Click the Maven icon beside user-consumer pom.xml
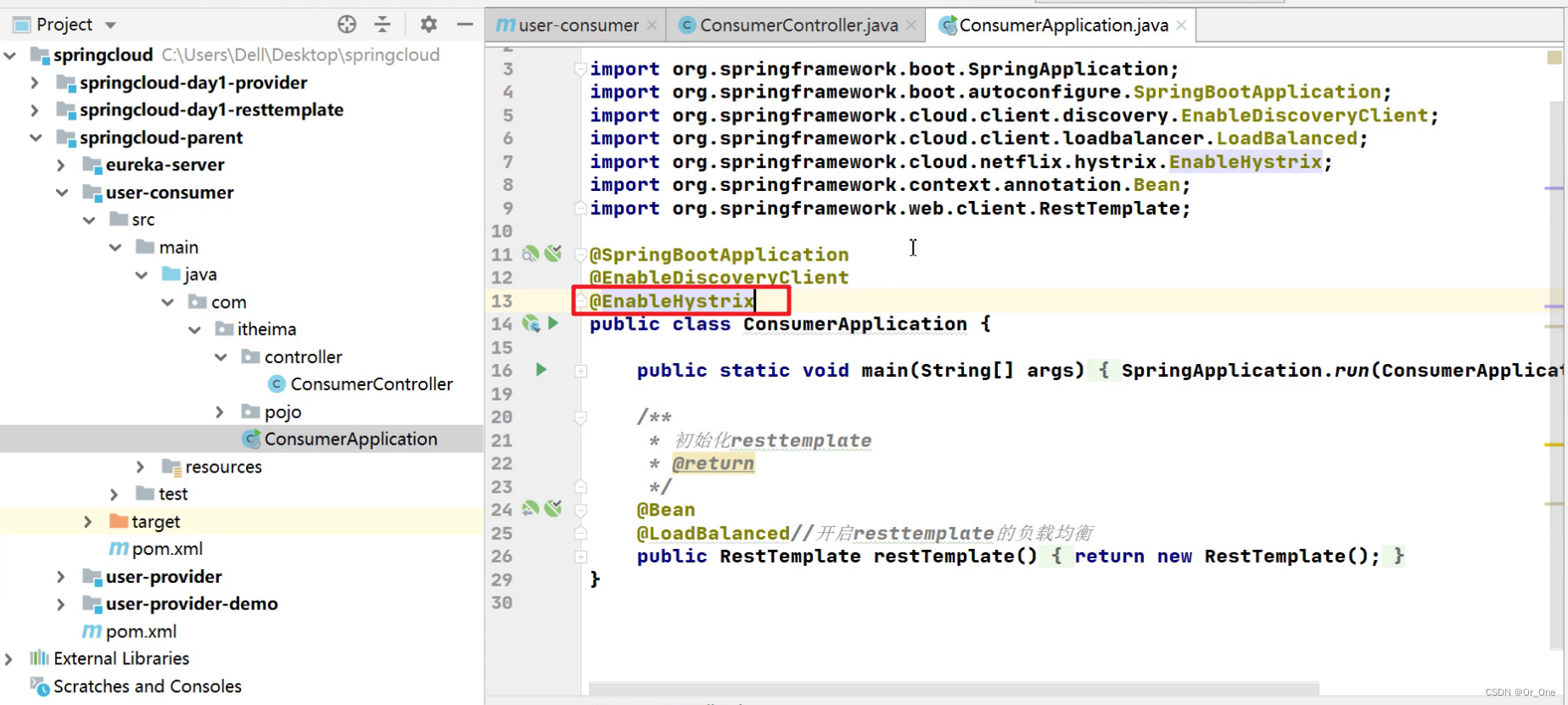This screenshot has width=1568, height=705. click(x=119, y=549)
